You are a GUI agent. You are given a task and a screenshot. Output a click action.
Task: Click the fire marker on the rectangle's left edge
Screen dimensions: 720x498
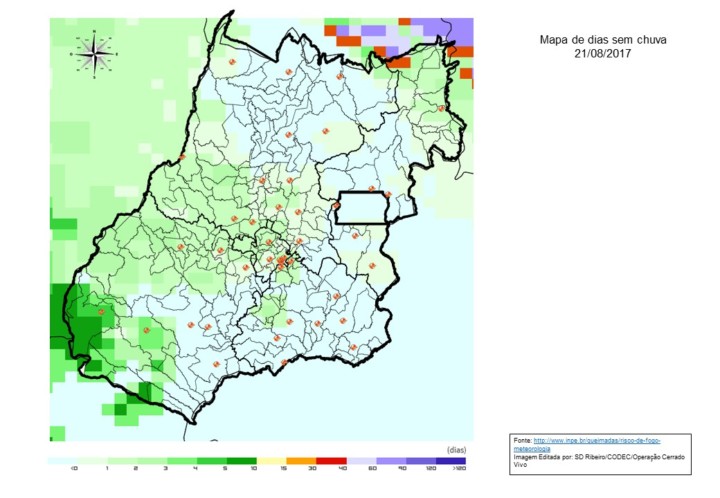point(336,207)
